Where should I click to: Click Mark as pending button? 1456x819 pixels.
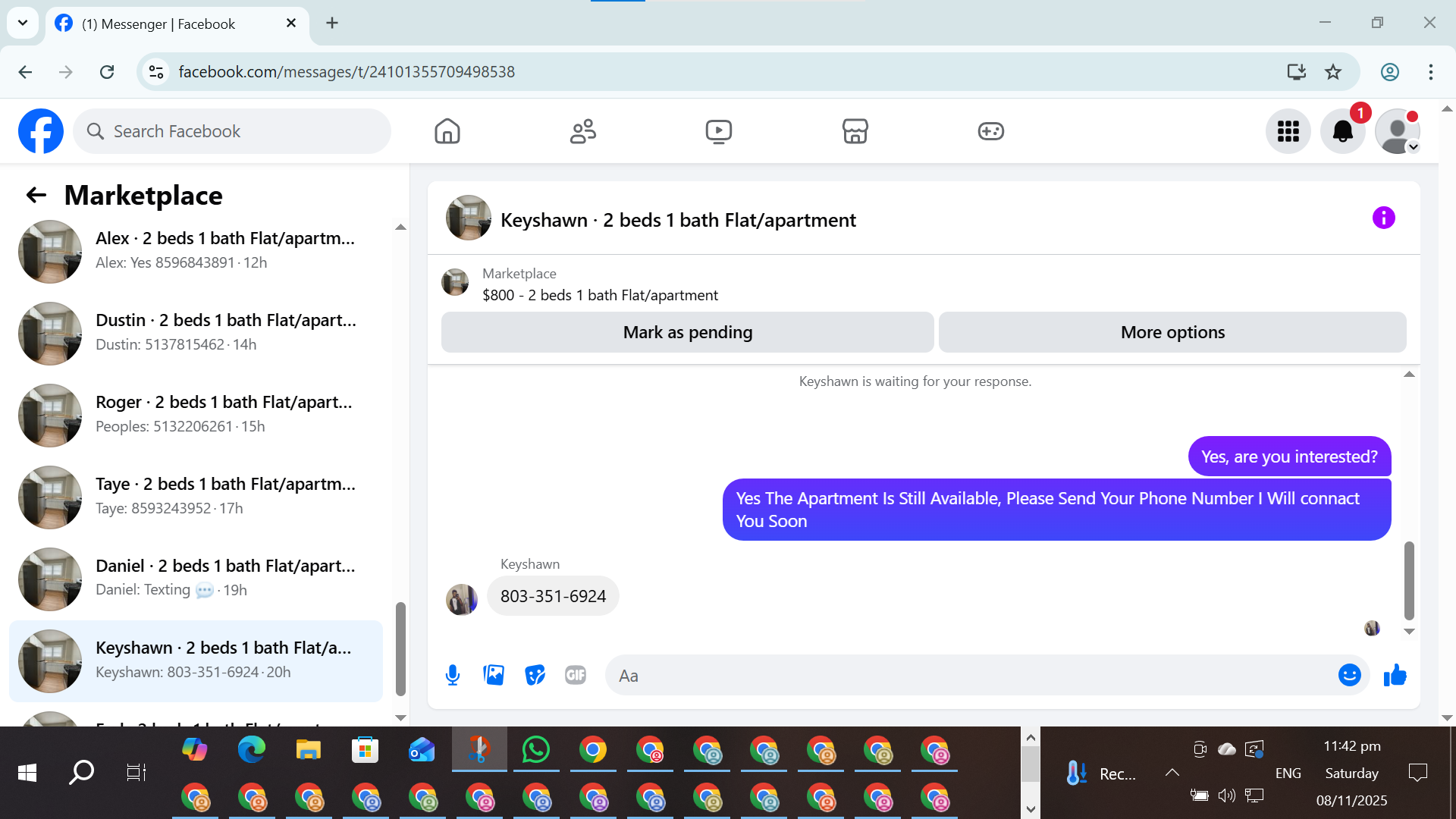(687, 332)
